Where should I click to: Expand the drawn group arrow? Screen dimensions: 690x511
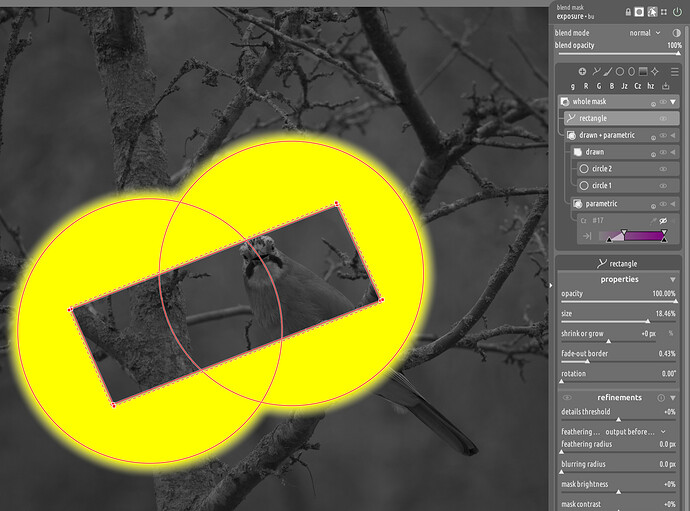pos(673,152)
